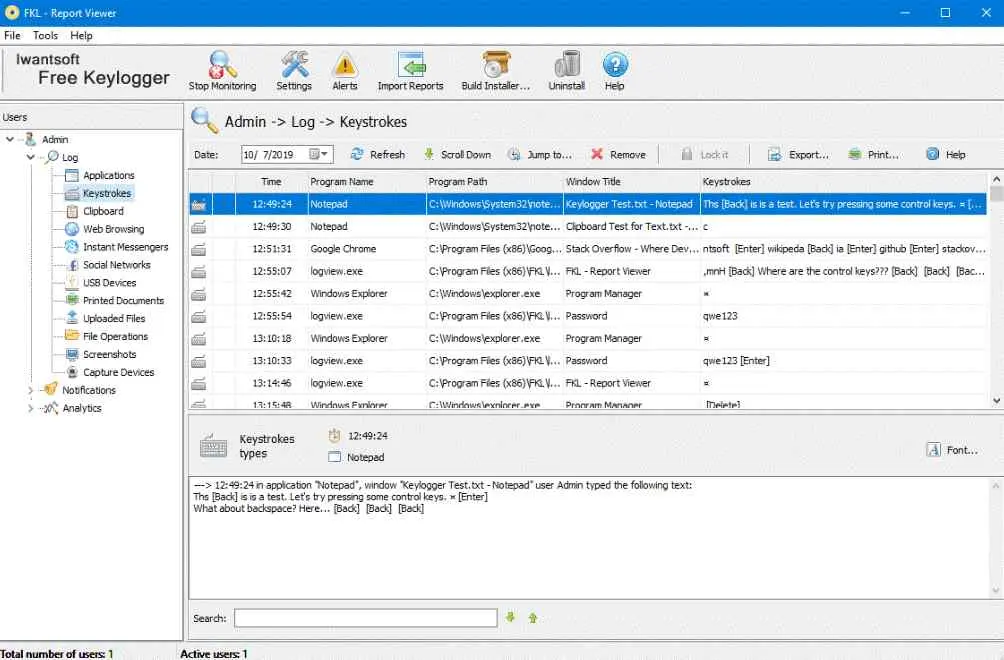Screen dimensions: 1004x660
Task: Open Help from the main toolbar
Action: [615, 70]
